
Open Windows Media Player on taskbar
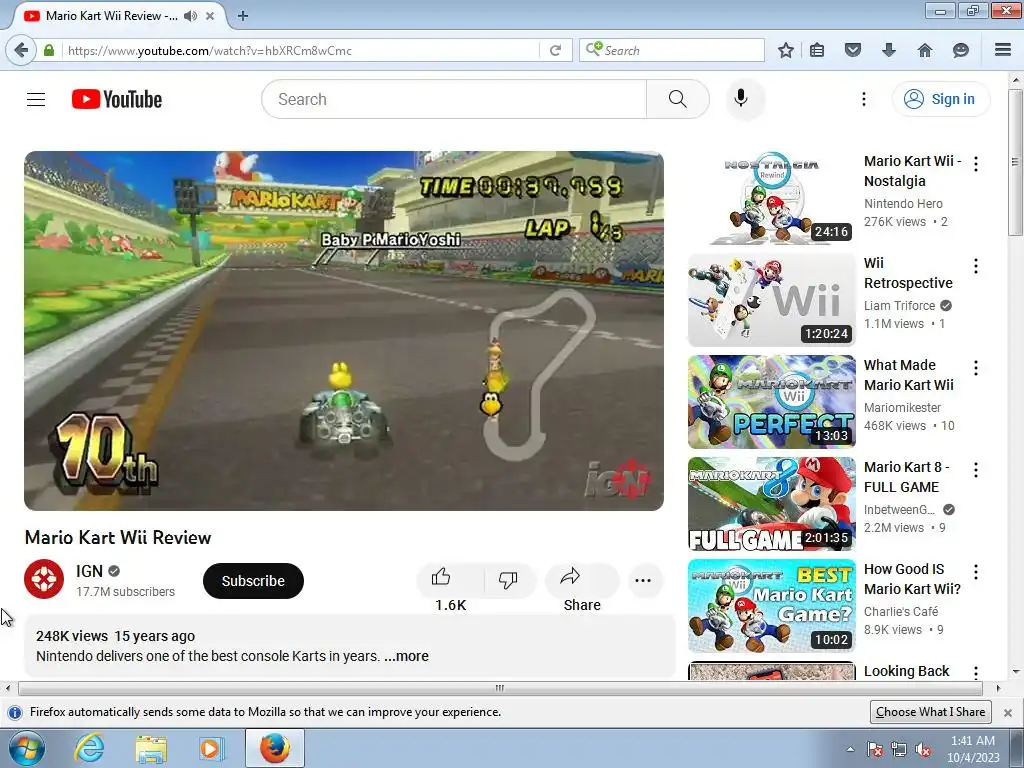click(212, 748)
